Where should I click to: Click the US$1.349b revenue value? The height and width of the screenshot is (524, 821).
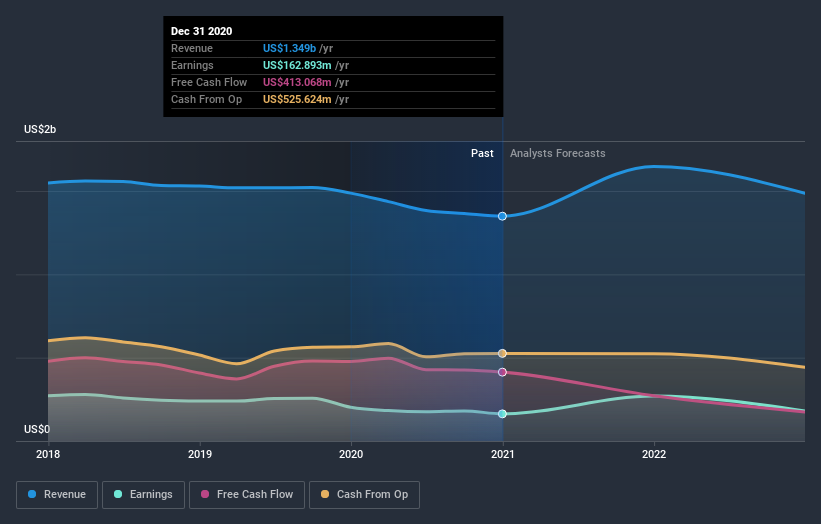click(290, 48)
